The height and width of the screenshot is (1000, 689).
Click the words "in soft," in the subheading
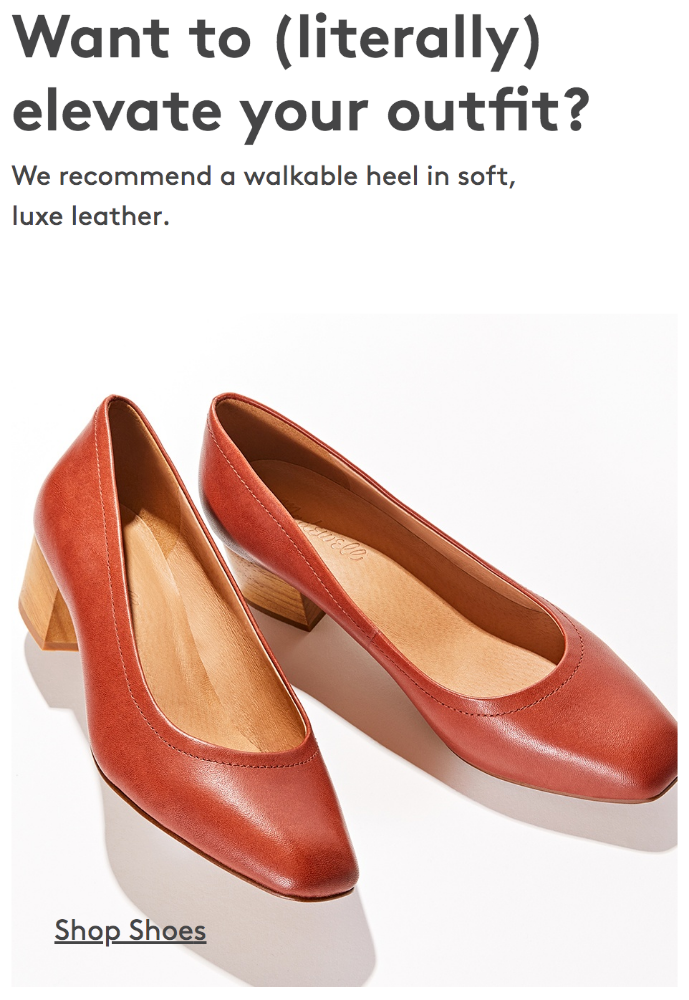(471, 176)
